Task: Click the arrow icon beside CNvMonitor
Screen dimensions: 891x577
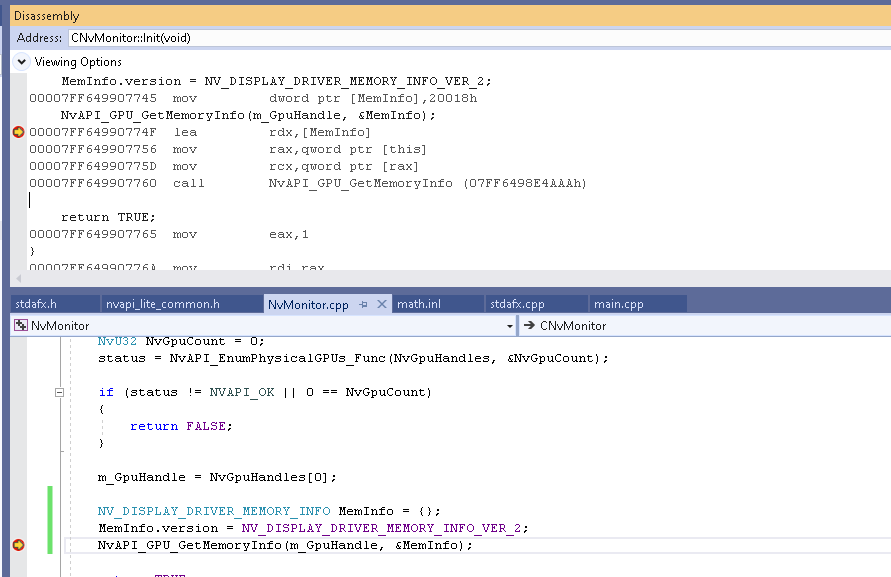Action: tap(529, 325)
